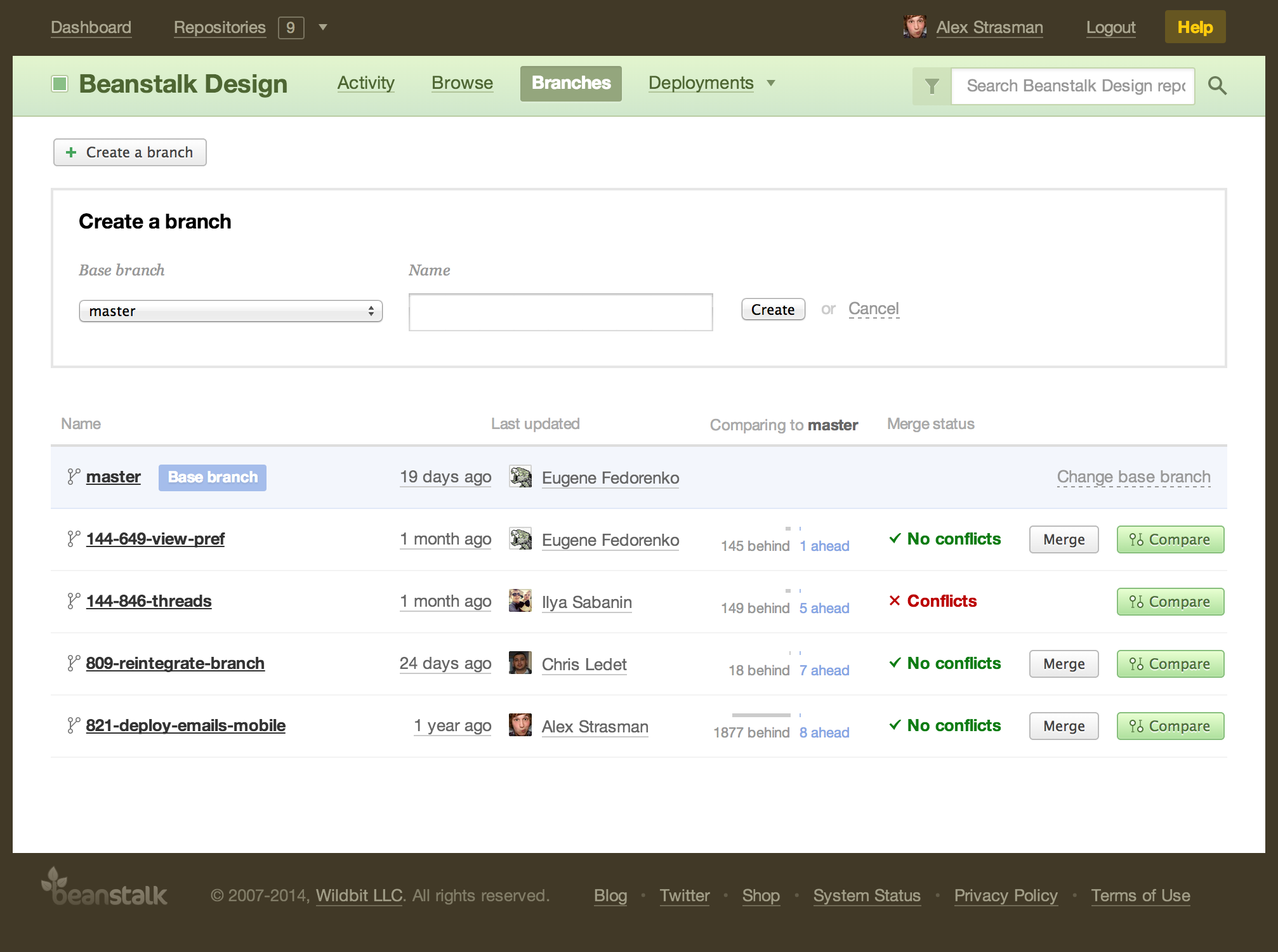The image size is (1278, 952).
Task: Click Change base branch link
Action: tap(1133, 477)
